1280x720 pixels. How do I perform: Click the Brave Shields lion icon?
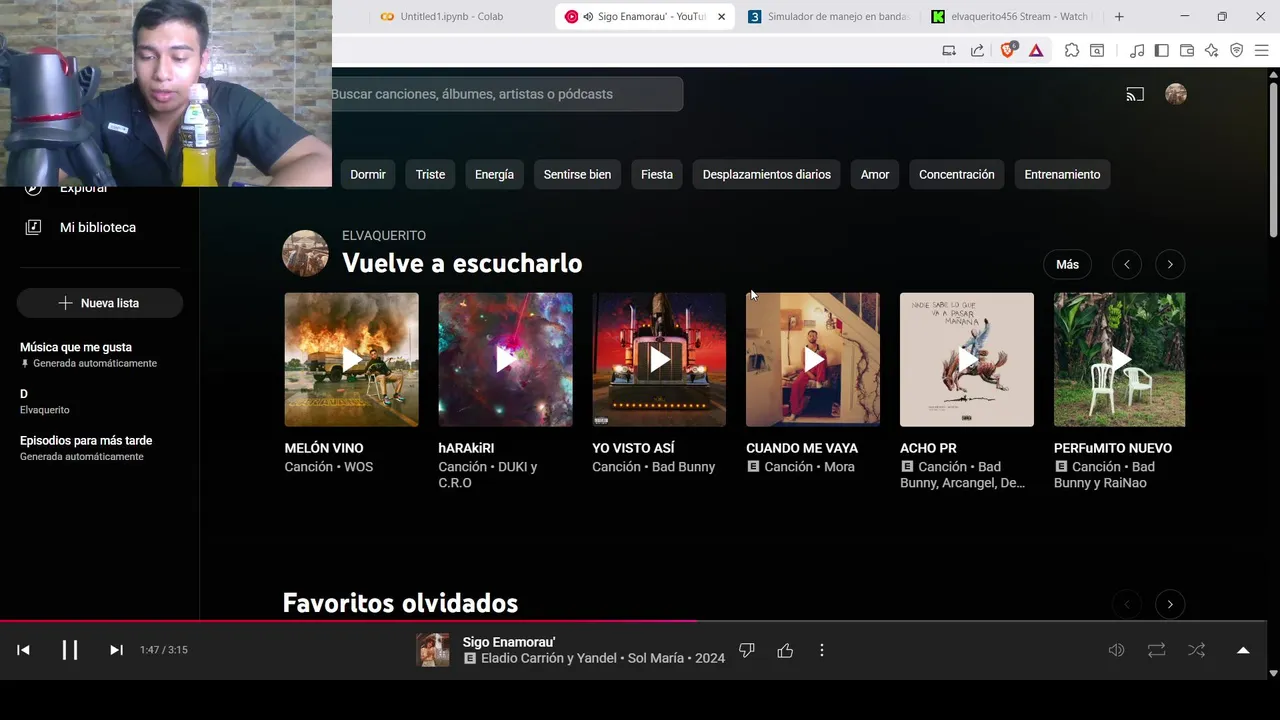[1008, 50]
